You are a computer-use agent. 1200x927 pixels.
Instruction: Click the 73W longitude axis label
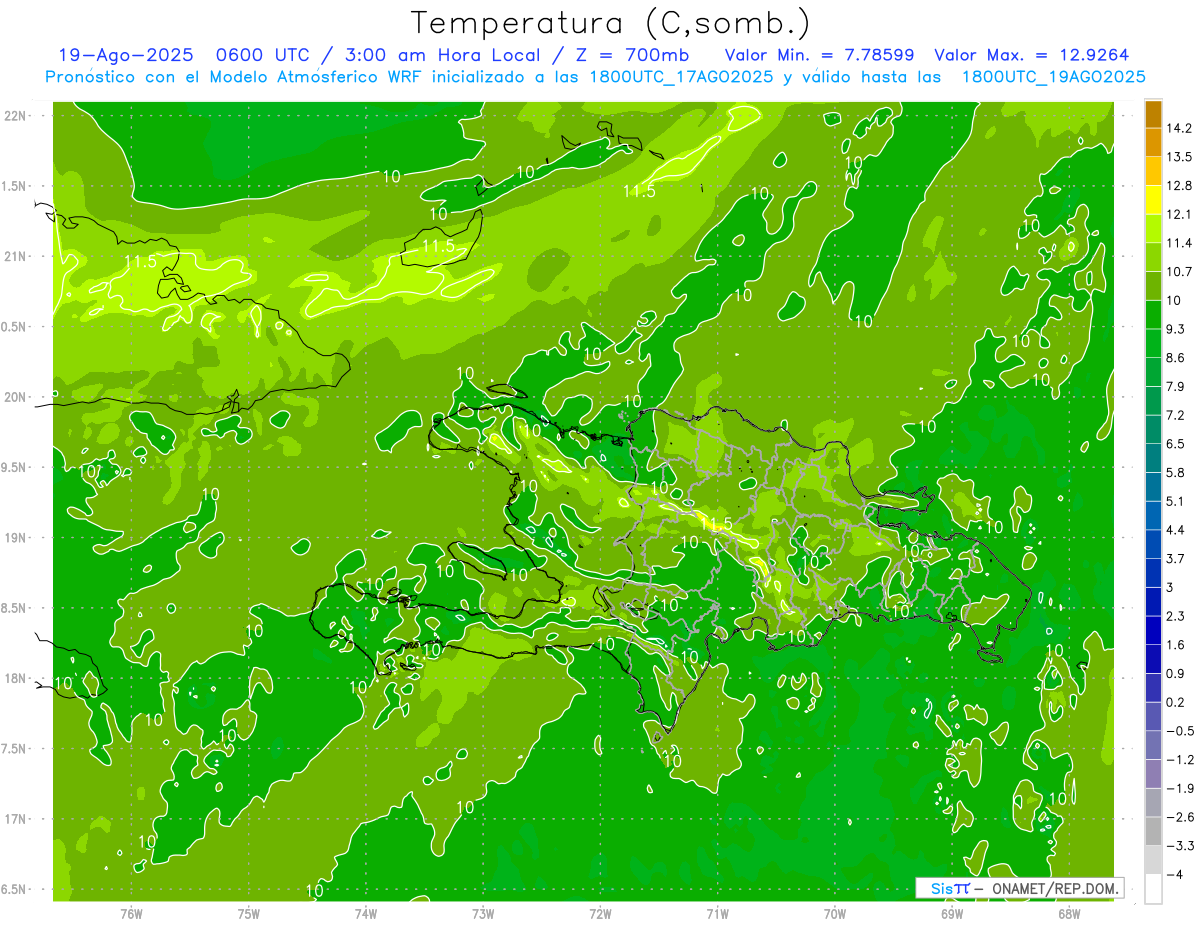(483, 914)
